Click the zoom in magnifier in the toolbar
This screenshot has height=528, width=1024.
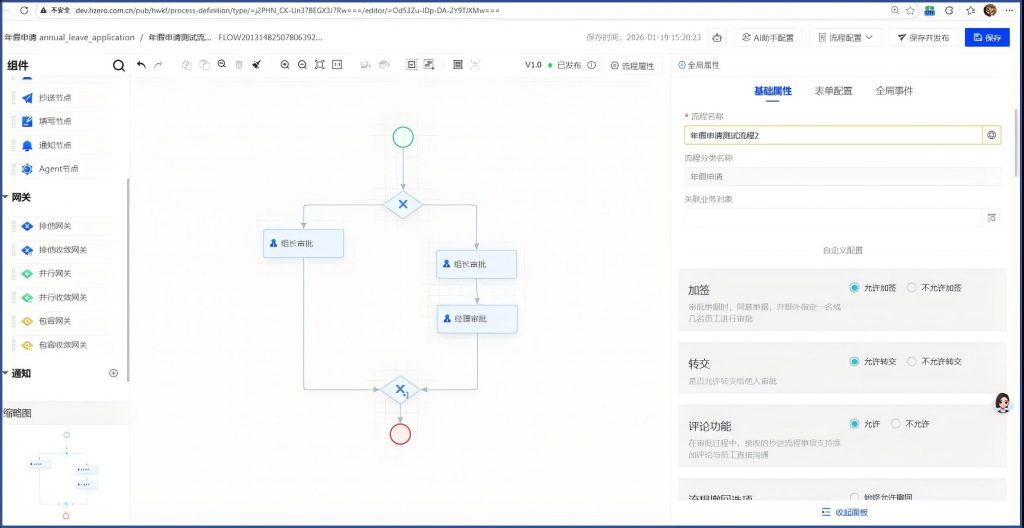285,65
